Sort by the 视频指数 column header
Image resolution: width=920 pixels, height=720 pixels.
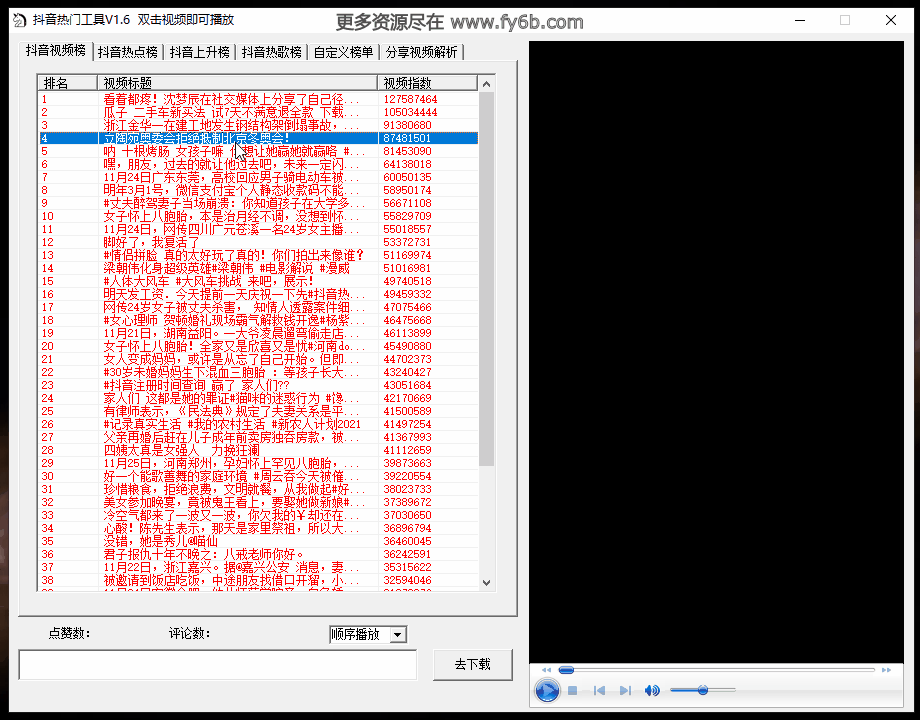point(427,83)
